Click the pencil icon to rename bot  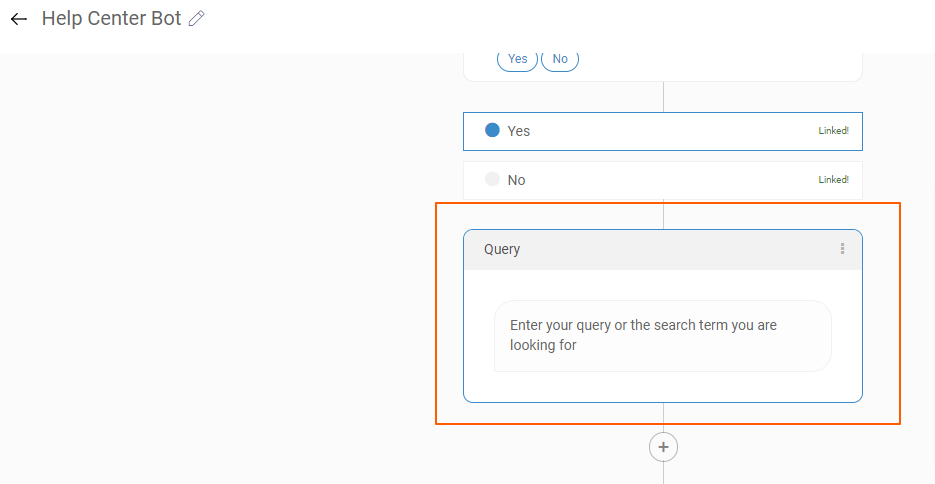click(x=197, y=19)
